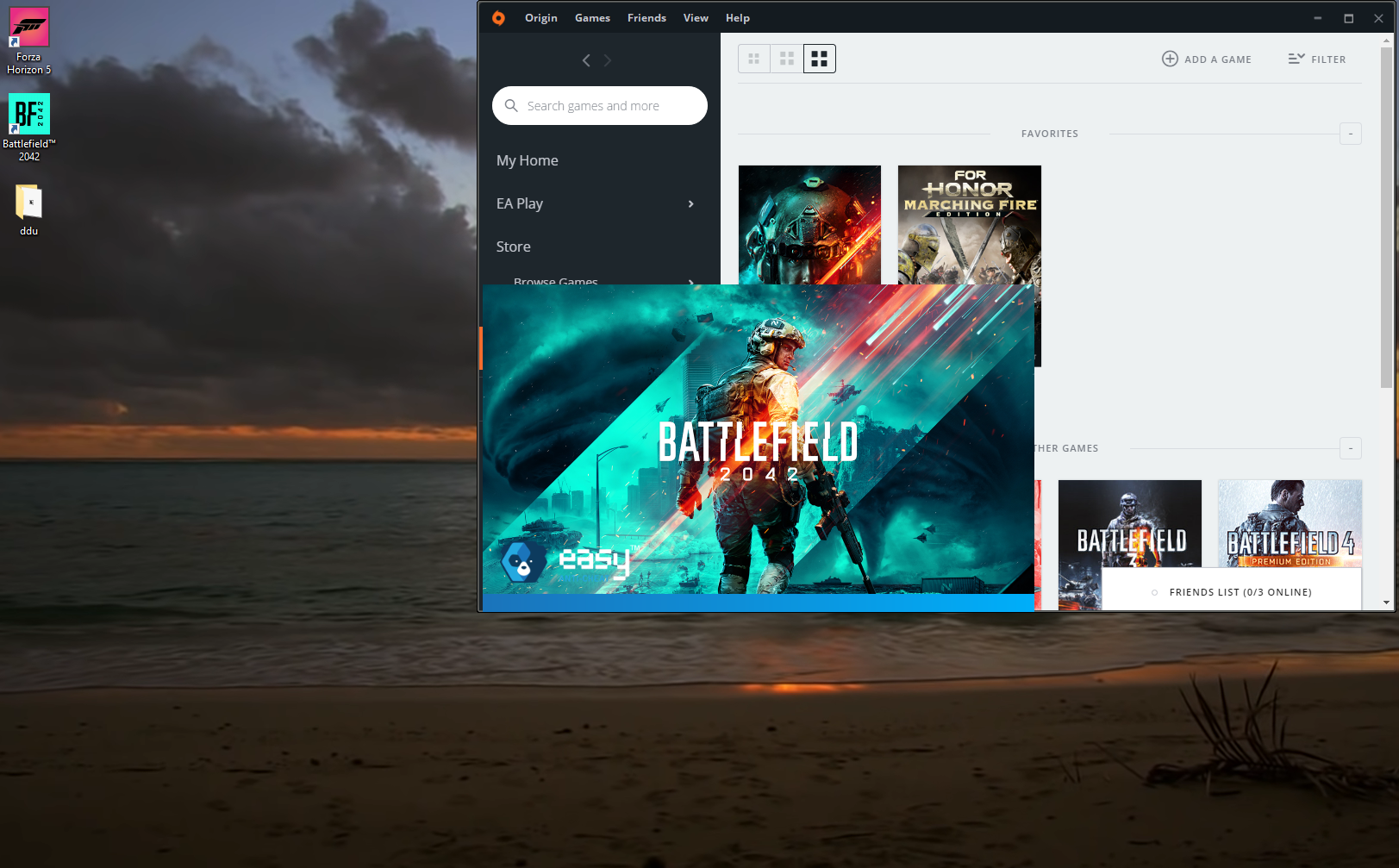Switch to medium tile view
The height and width of the screenshot is (868, 1399).
pos(787,59)
